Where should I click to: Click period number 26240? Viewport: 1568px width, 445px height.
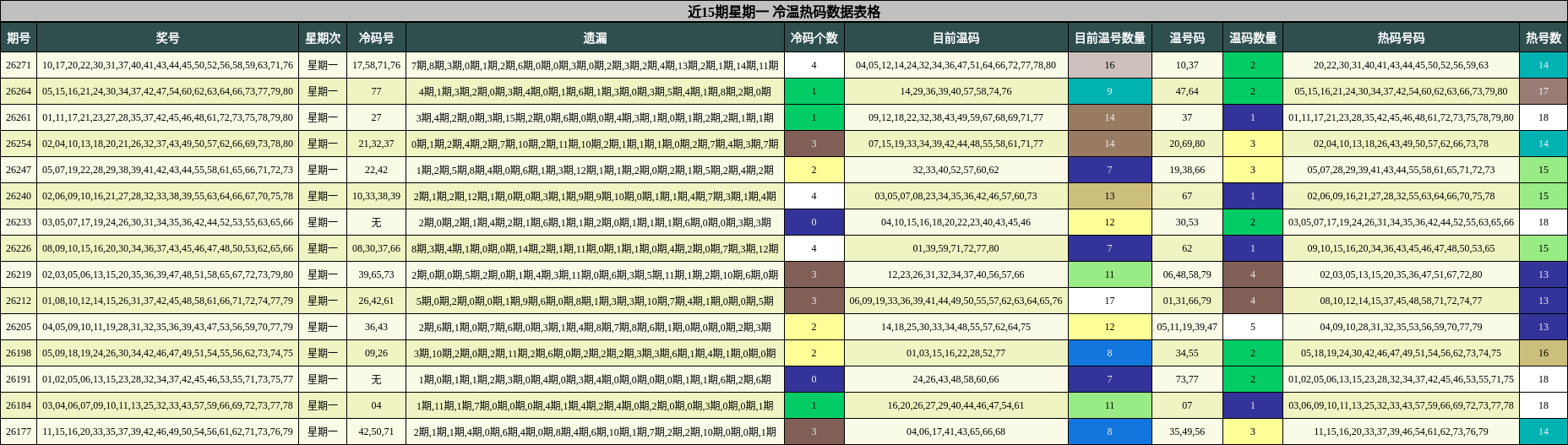(x=19, y=196)
